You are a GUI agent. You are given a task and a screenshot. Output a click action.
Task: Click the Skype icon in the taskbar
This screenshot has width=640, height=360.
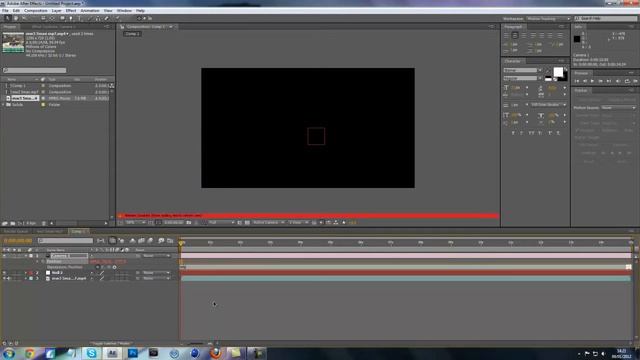(91, 353)
